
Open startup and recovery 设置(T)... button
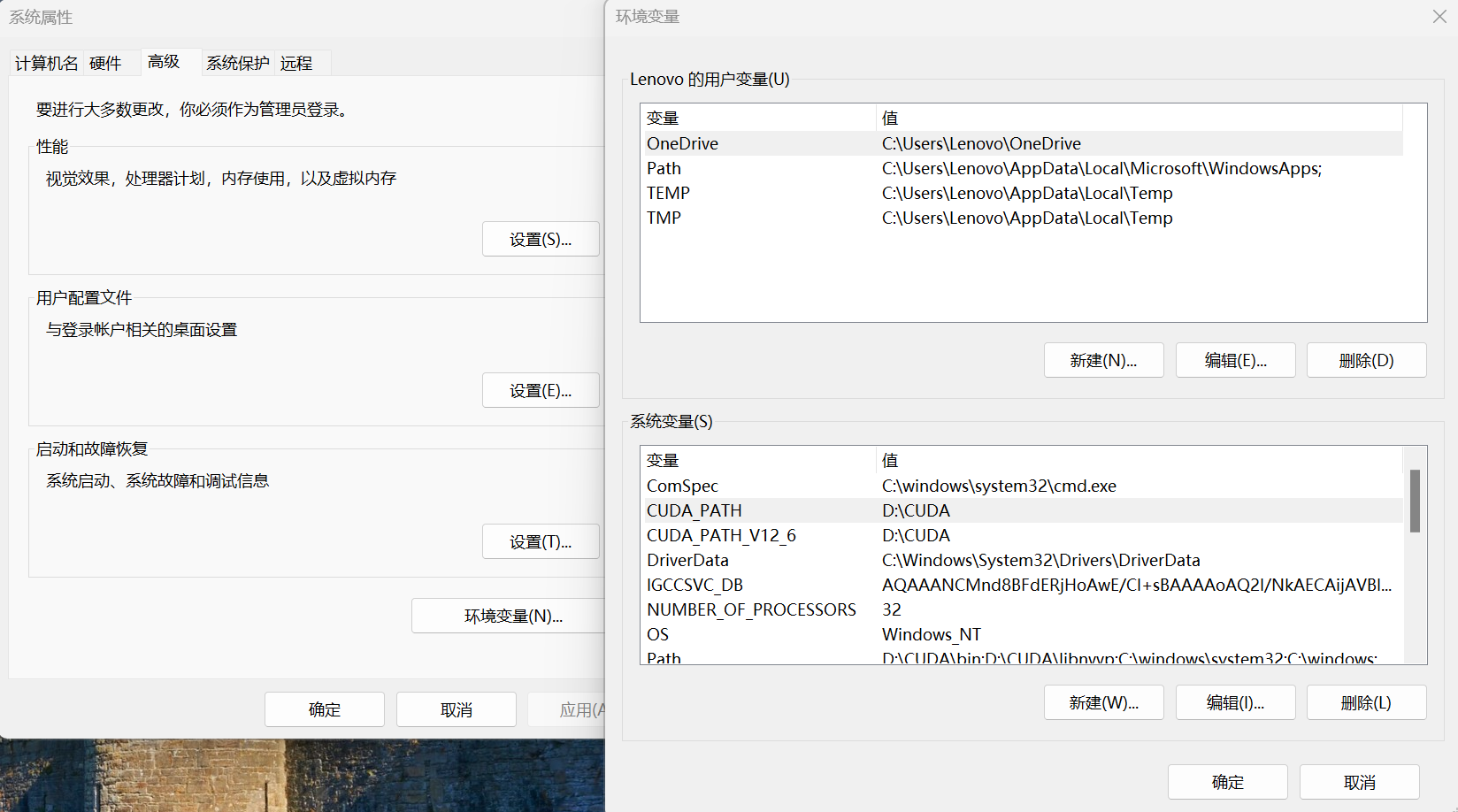[x=541, y=541]
